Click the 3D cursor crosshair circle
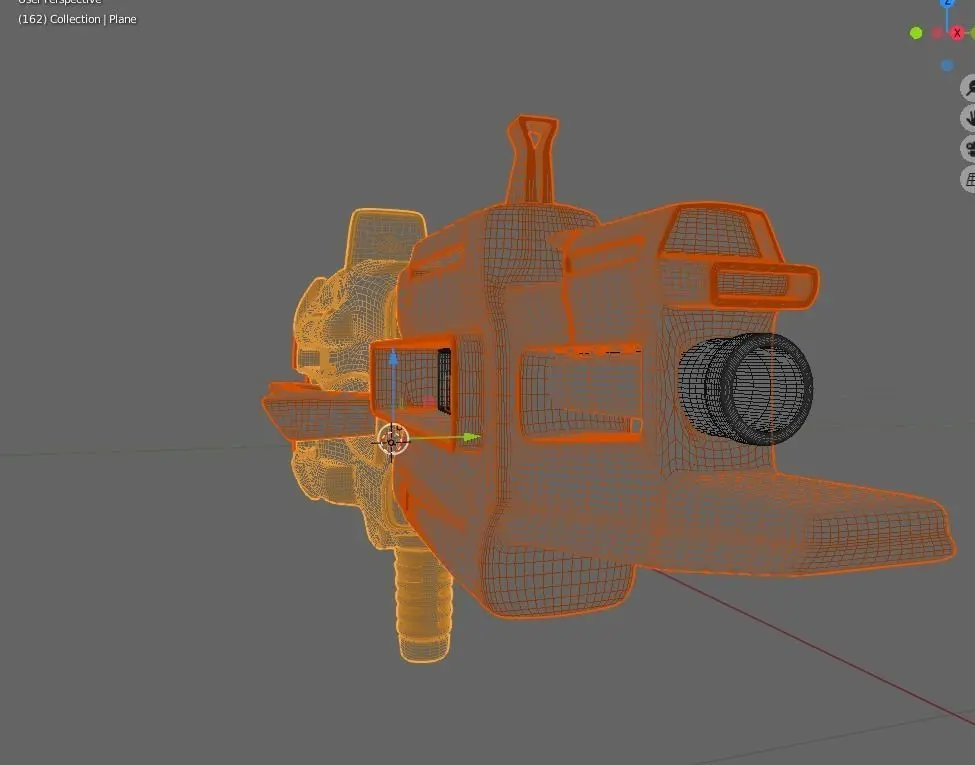Image resolution: width=975 pixels, height=765 pixels. click(x=392, y=441)
